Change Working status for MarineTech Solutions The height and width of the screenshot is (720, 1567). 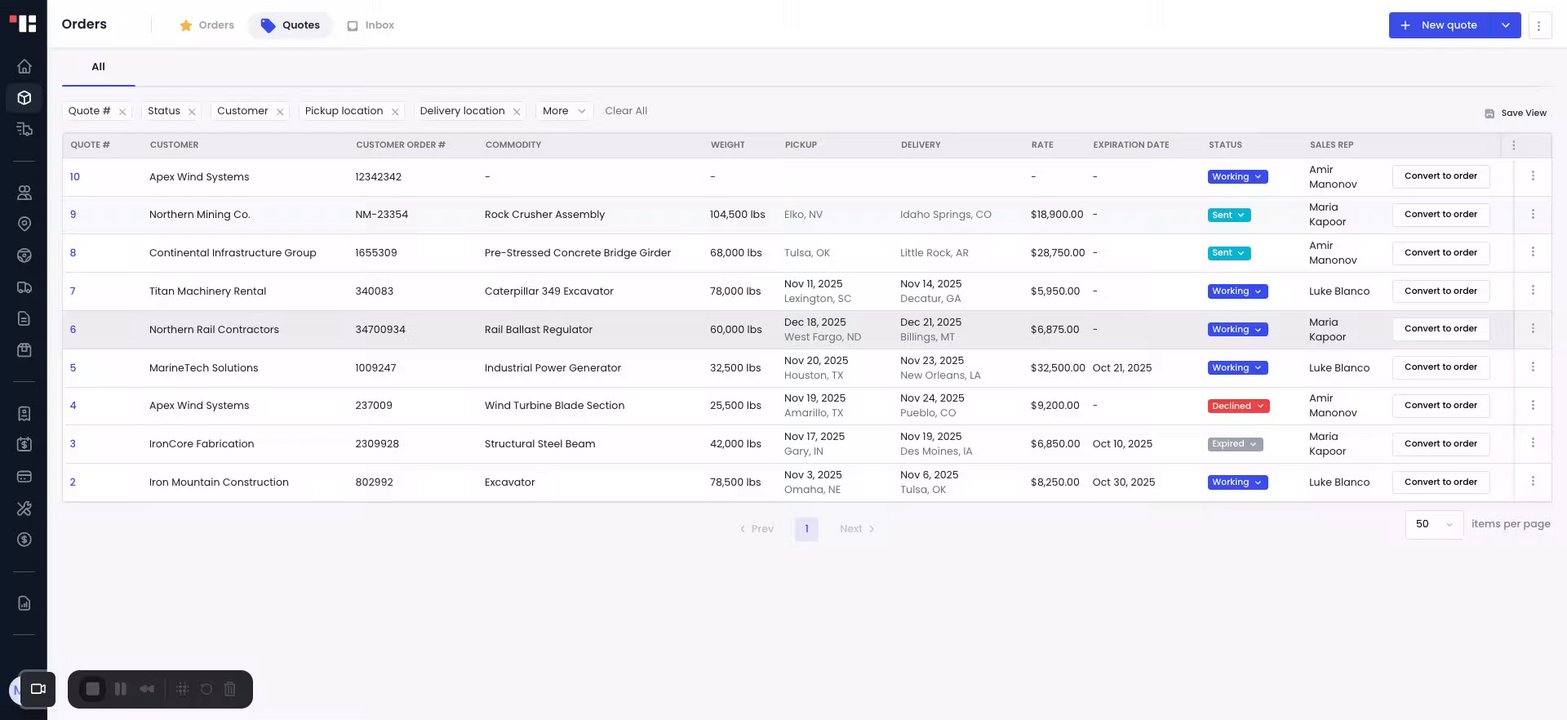tap(1237, 368)
